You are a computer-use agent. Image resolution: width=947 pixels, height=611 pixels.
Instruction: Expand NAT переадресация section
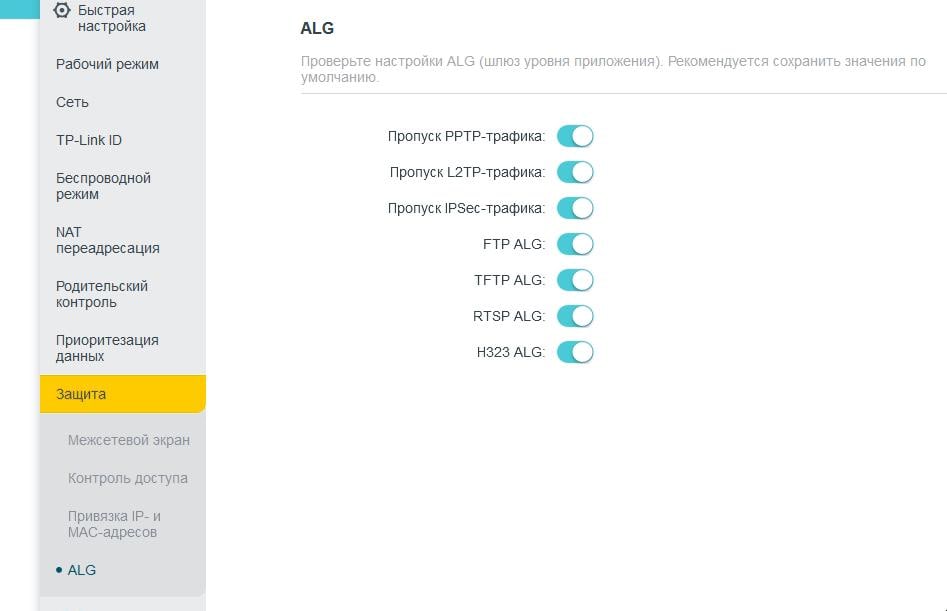pos(107,240)
